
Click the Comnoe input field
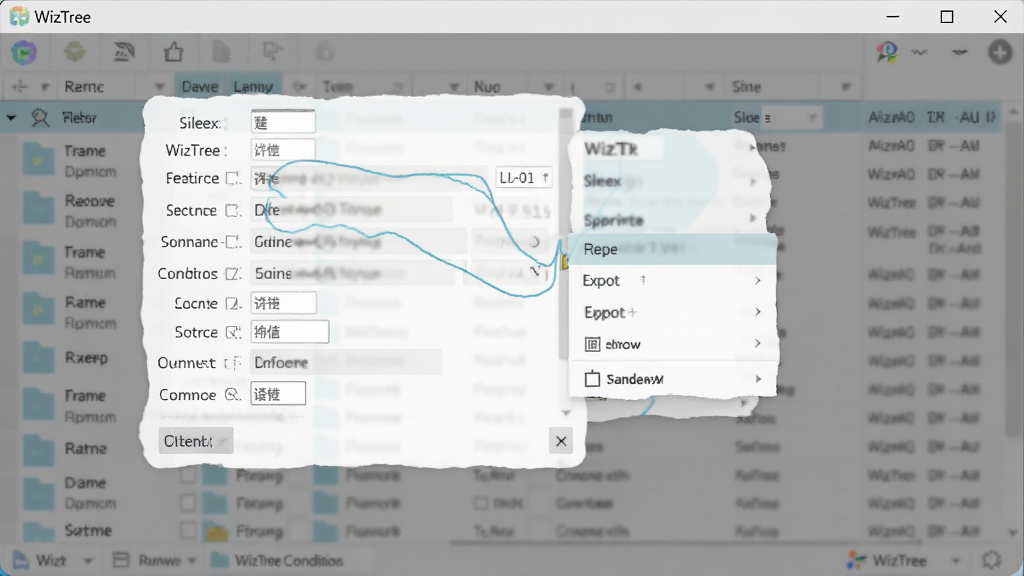click(x=278, y=394)
